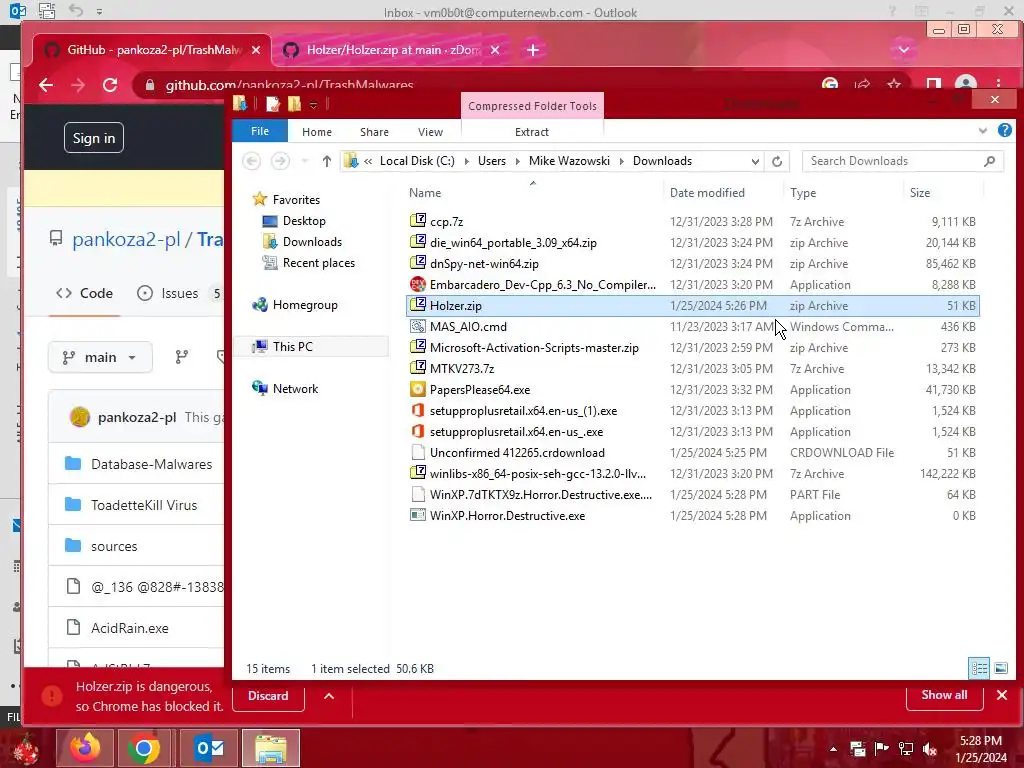The height and width of the screenshot is (768, 1024).
Task: Select the MAS_AIO.cmd script icon
Action: click(418, 327)
